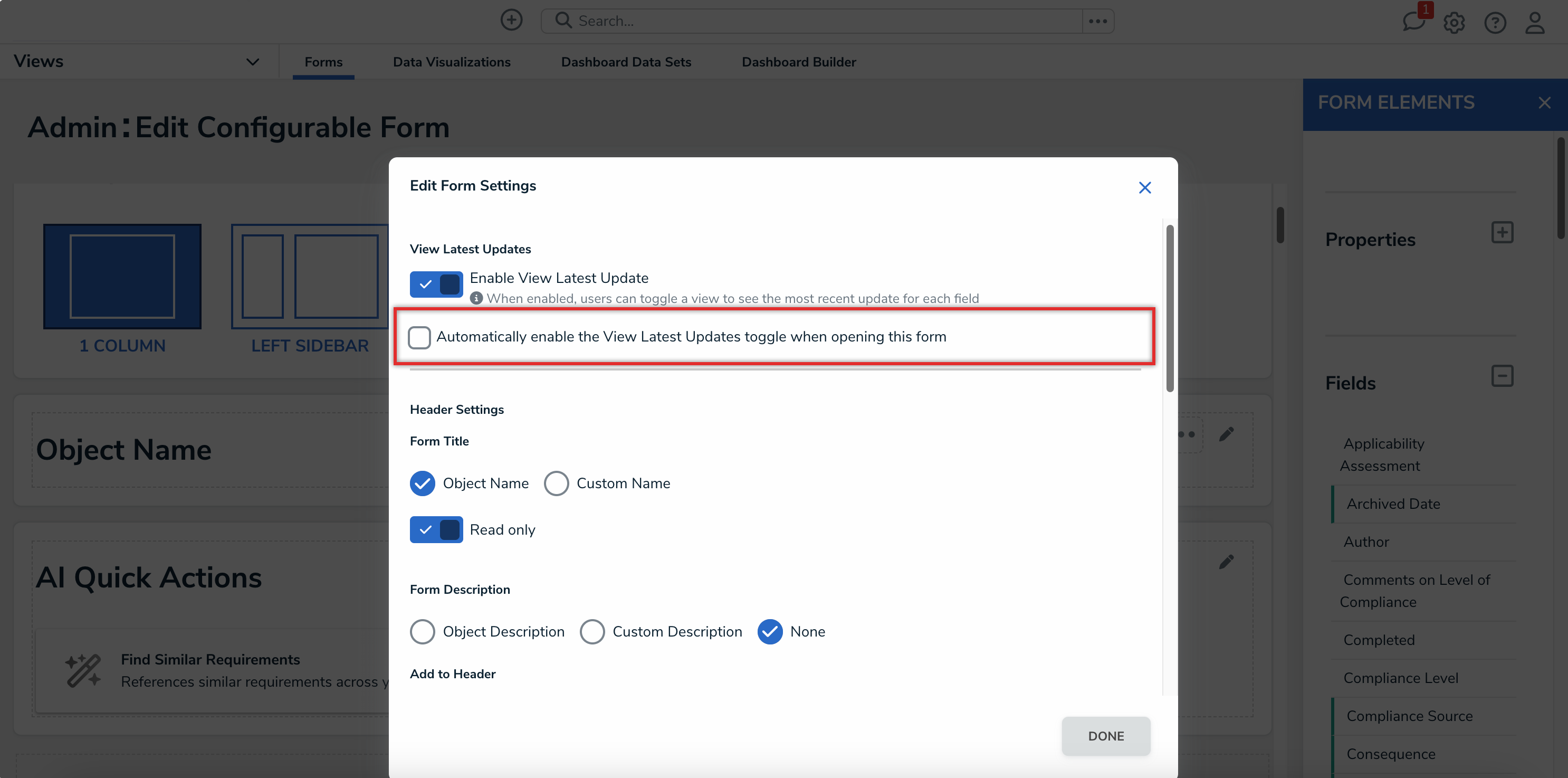This screenshot has height=778, width=1568.
Task: Close the Edit Form Settings dialog
Action: [x=1144, y=187]
